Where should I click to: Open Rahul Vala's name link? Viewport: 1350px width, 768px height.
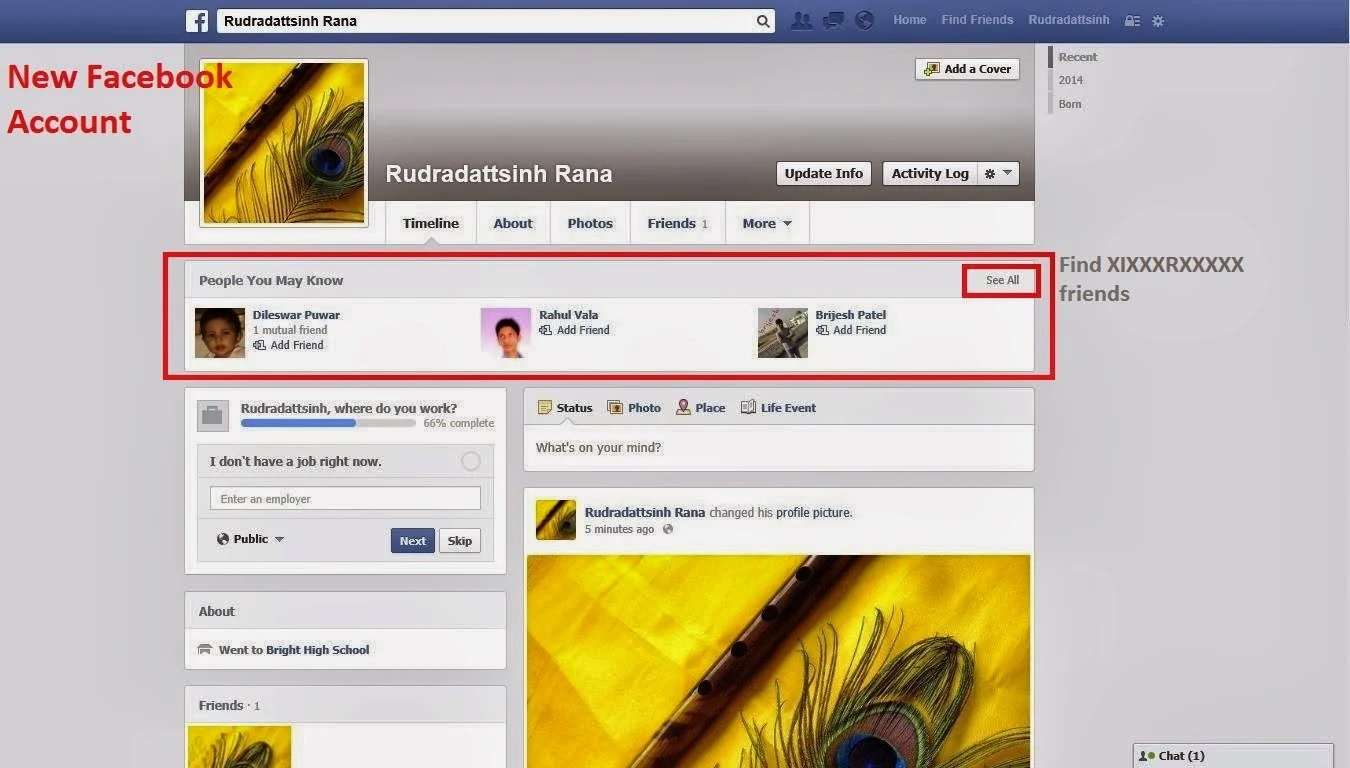click(568, 315)
